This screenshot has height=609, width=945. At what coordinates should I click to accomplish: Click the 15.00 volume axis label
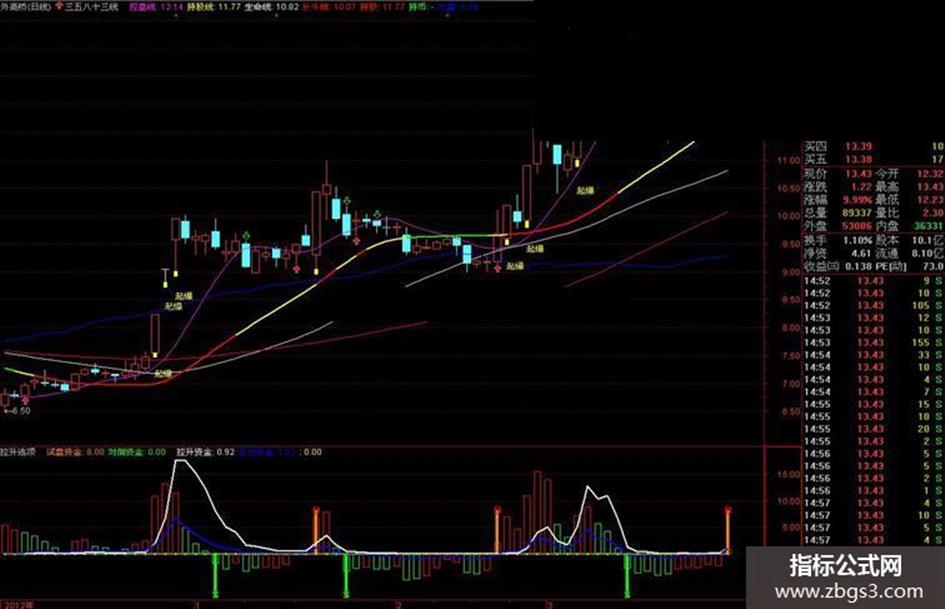click(789, 475)
